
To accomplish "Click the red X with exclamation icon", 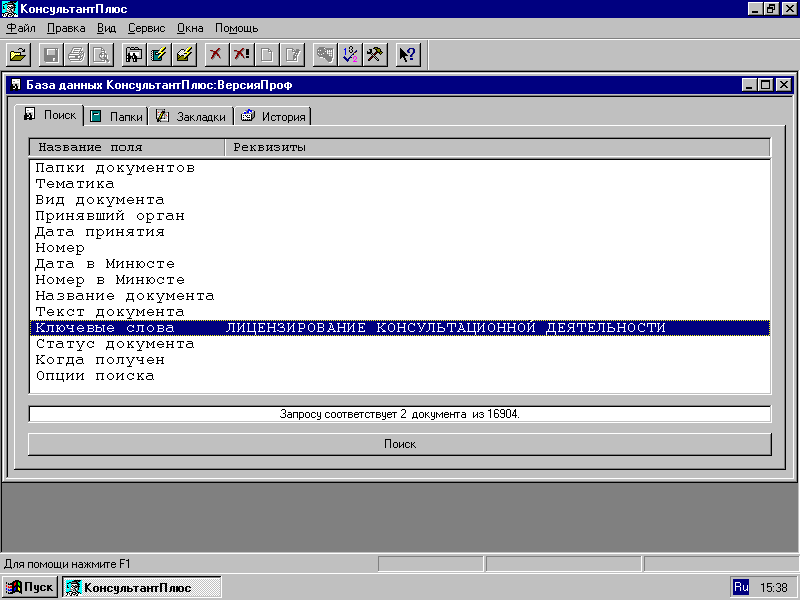I will pyautogui.click(x=242, y=55).
